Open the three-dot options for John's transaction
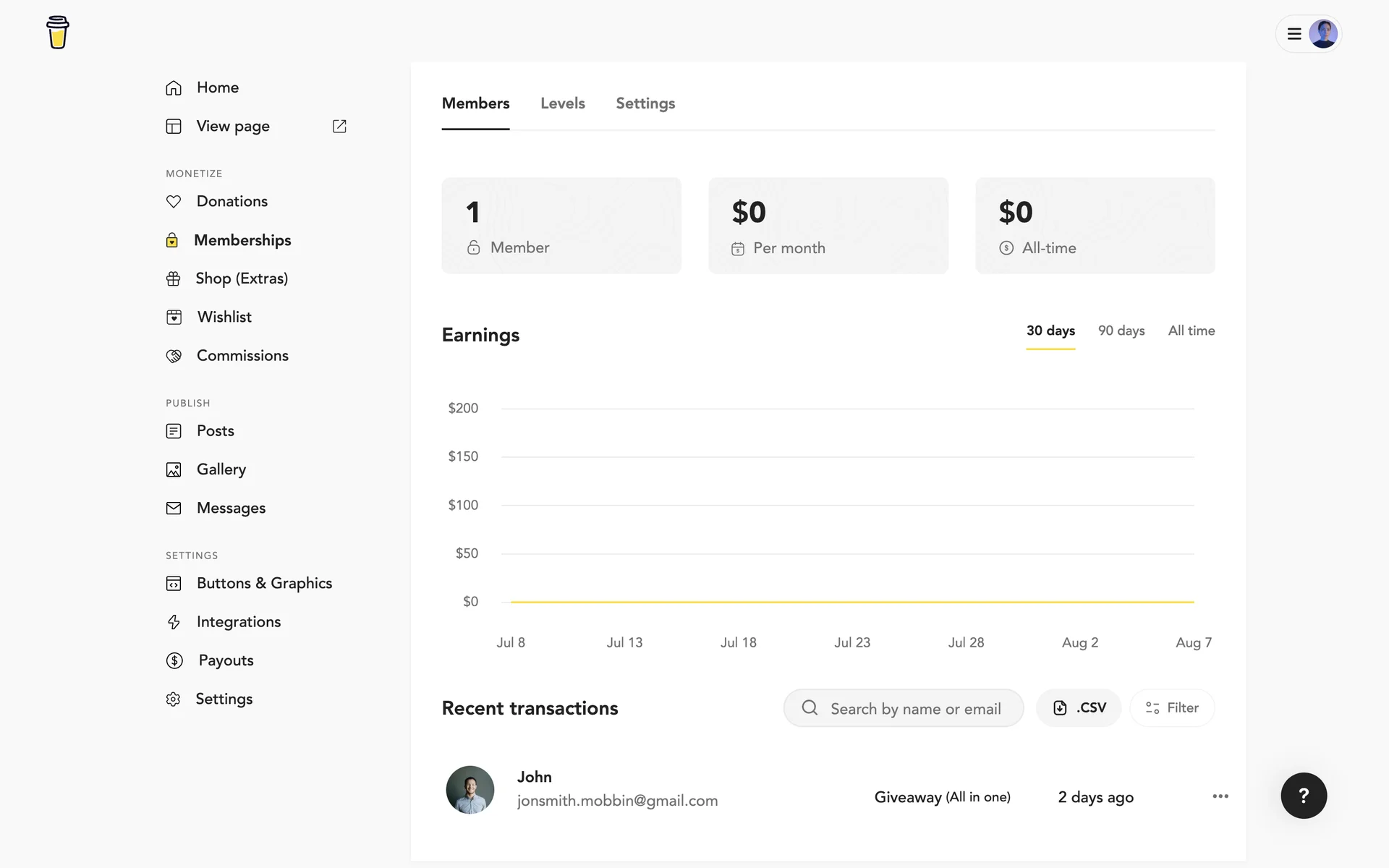1389x868 pixels. coord(1220,796)
